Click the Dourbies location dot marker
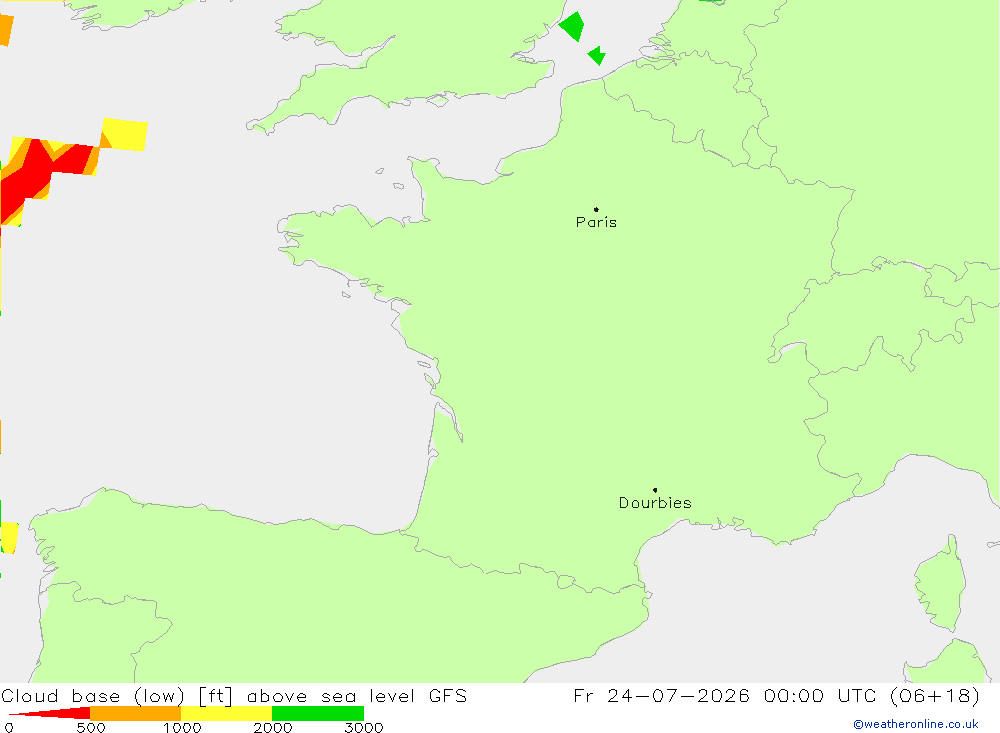The height and width of the screenshot is (733, 1000). tap(655, 490)
